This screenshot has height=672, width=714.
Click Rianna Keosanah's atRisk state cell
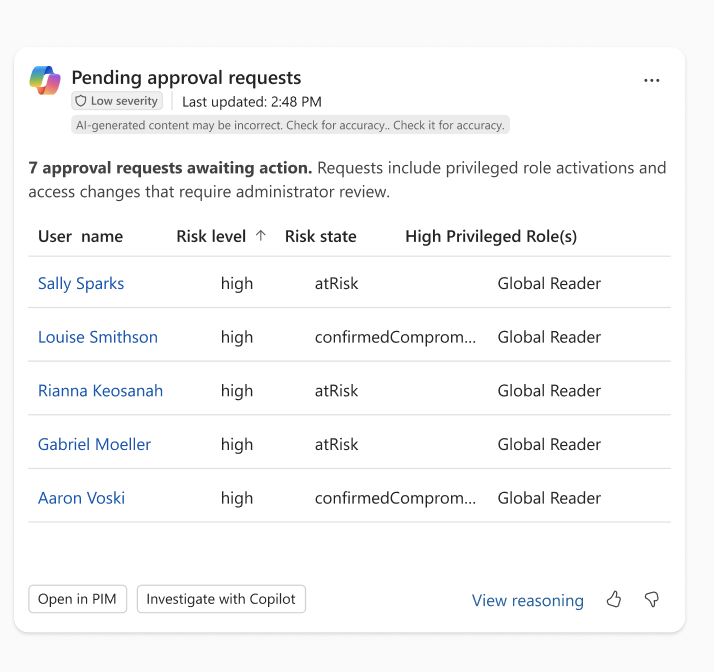point(337,391)
